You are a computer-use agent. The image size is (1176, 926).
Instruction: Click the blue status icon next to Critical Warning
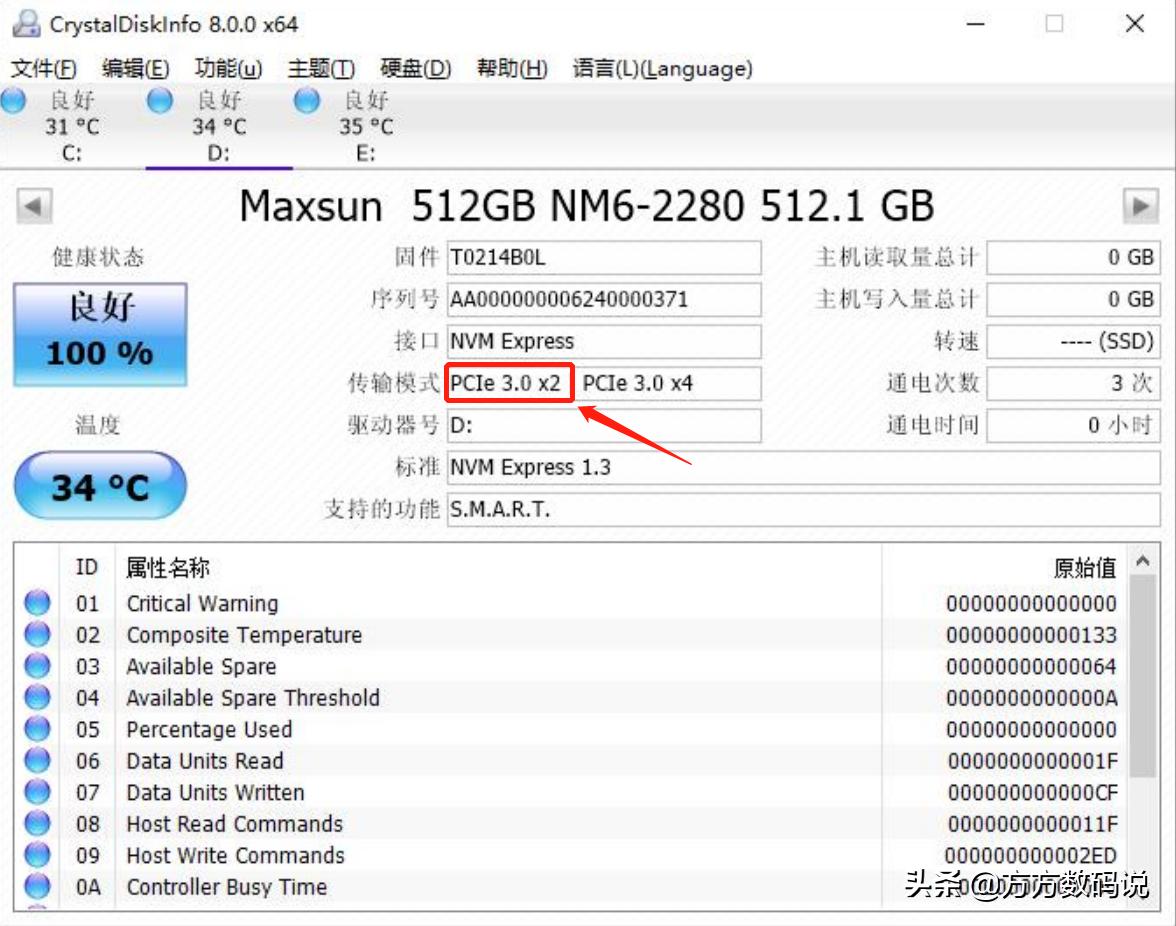pos(36,603)
